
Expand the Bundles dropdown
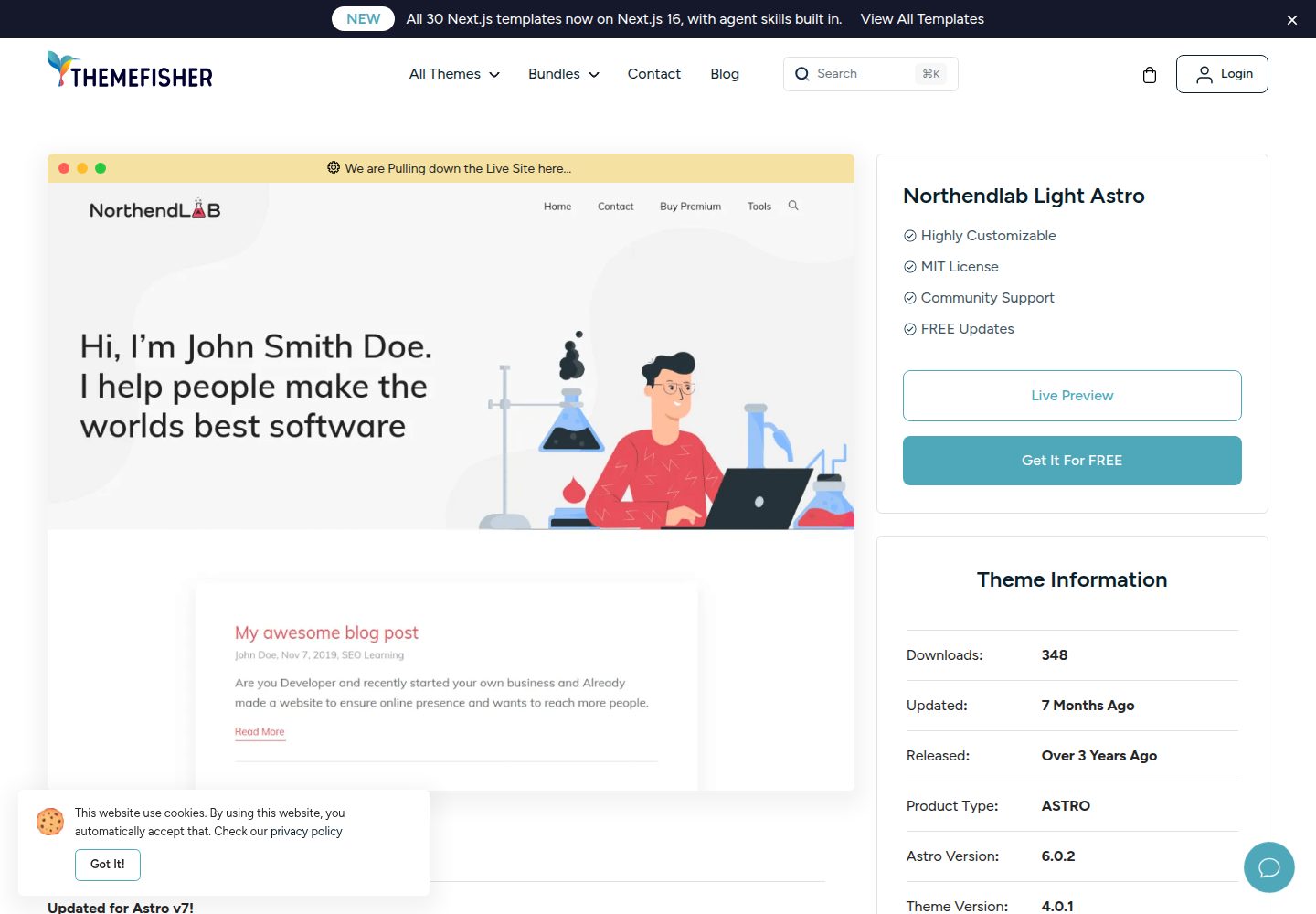[x=563, y=74]
